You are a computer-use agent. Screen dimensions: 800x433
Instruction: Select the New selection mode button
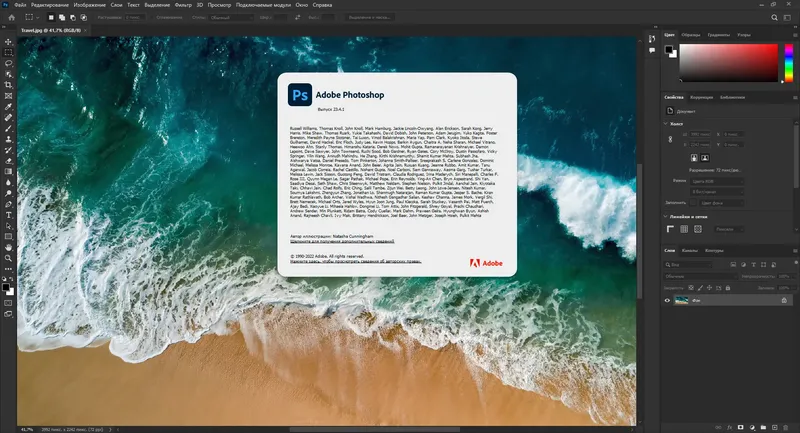(x=51, y=17)
